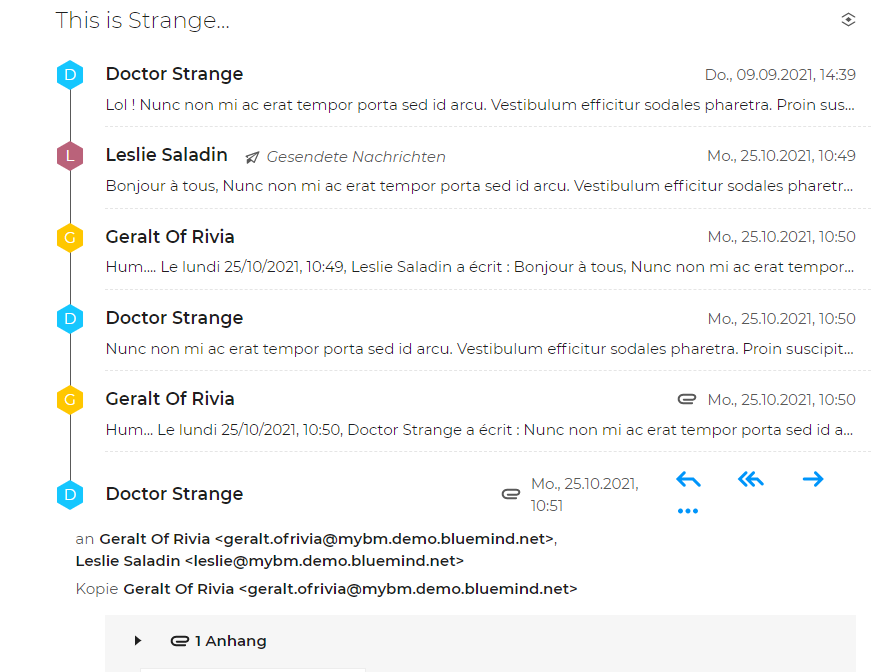Forward the message with right arrow icon
The width and height of the screenshot is (872, 672).
[x=813, y=480]
